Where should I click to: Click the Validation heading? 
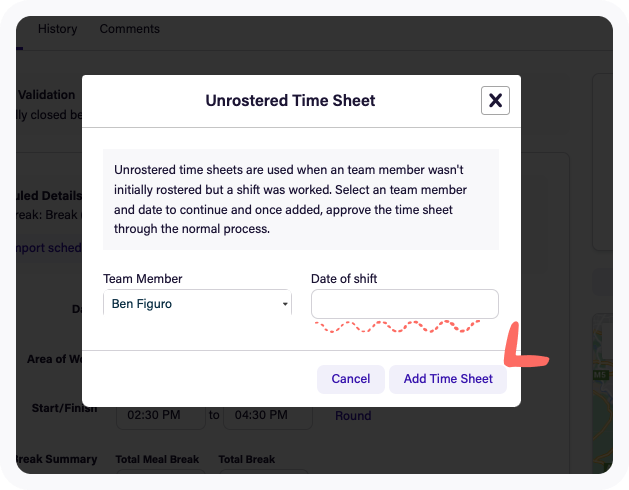pyautogui.click(x=47, y=95)
